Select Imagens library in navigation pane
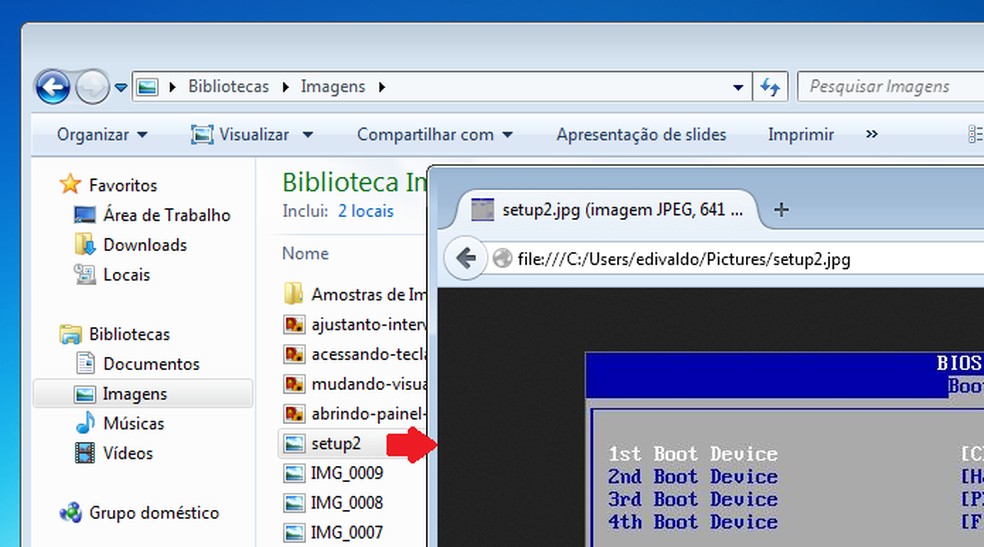This screenshot has width=984, height=547. click(143, 394)
